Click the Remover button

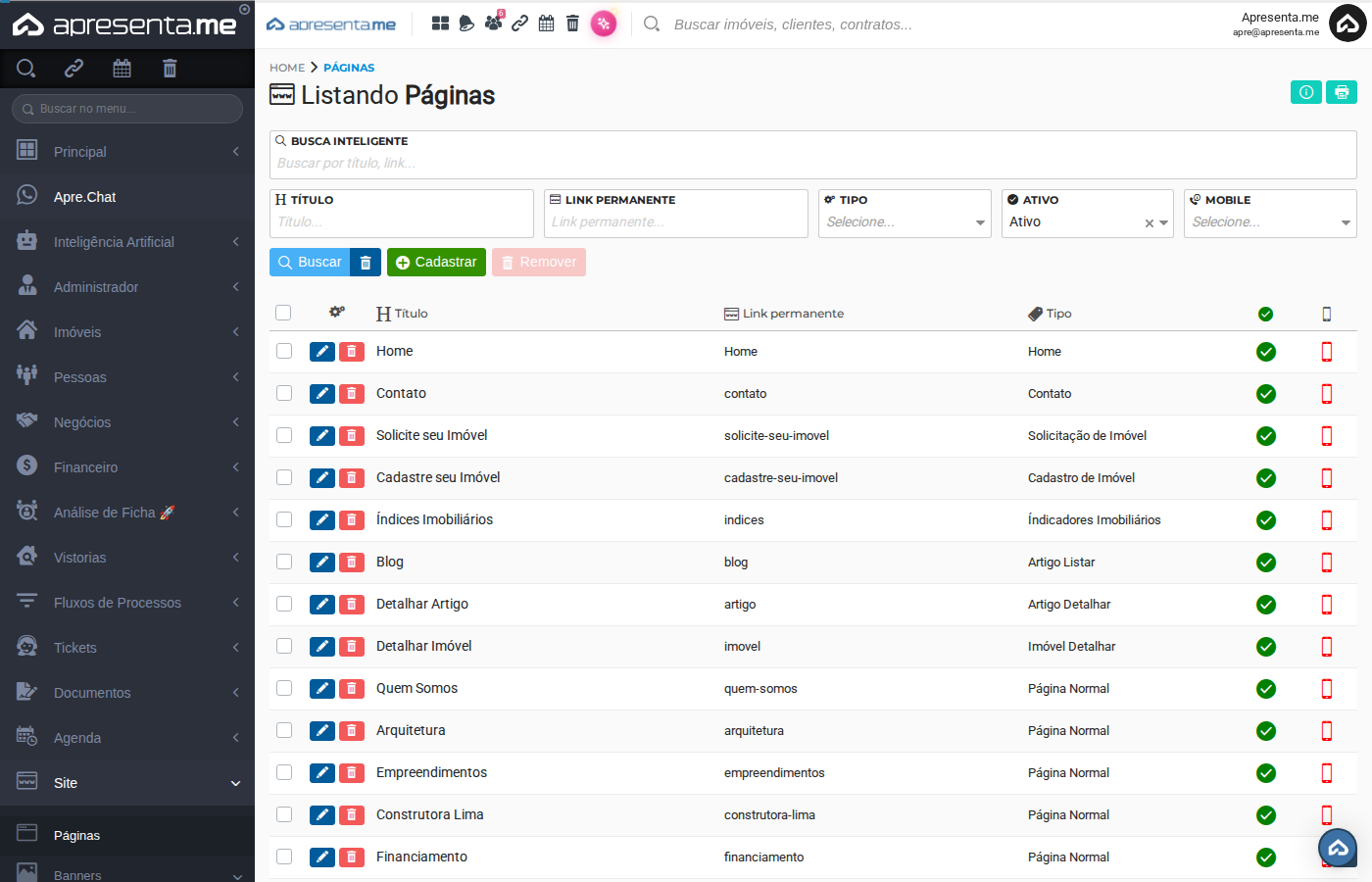coord(539,263)
